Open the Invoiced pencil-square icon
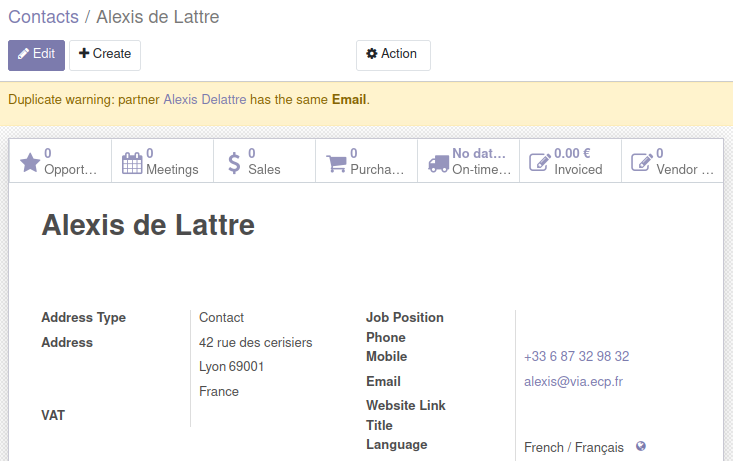 point(540,163)
